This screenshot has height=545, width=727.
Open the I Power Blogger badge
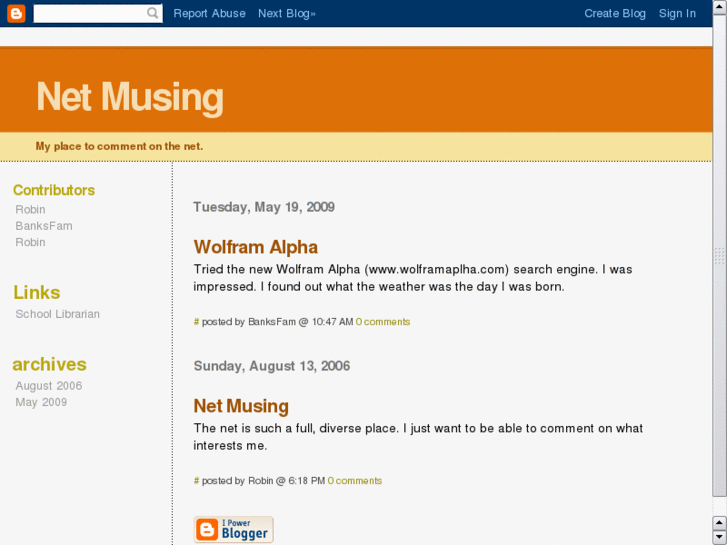pyautogui.click(x=233, y=530)
